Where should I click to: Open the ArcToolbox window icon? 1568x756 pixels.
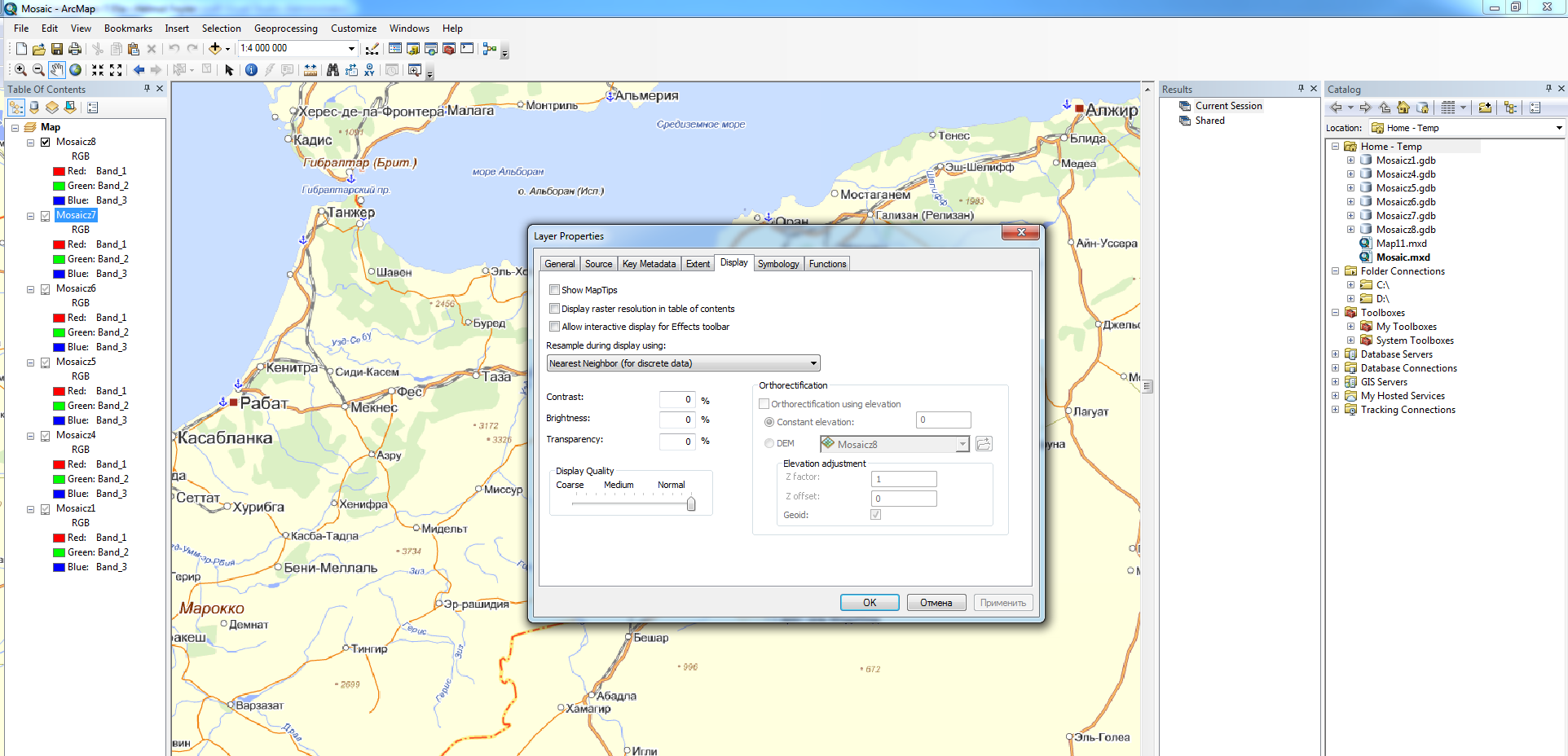tap(448, 49)
